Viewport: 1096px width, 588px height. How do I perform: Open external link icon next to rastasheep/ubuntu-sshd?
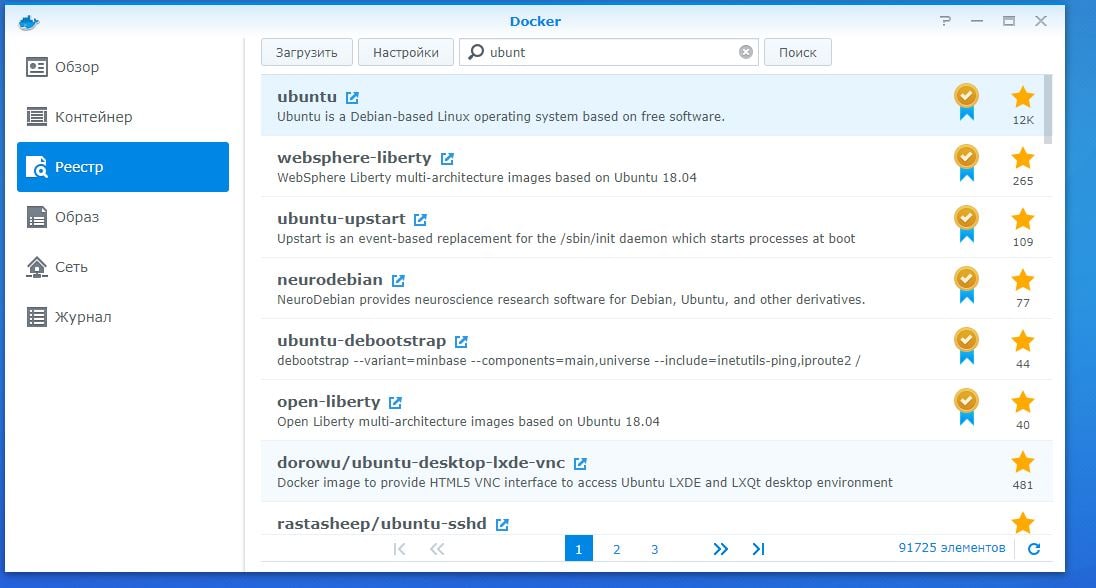click(502, 524)
